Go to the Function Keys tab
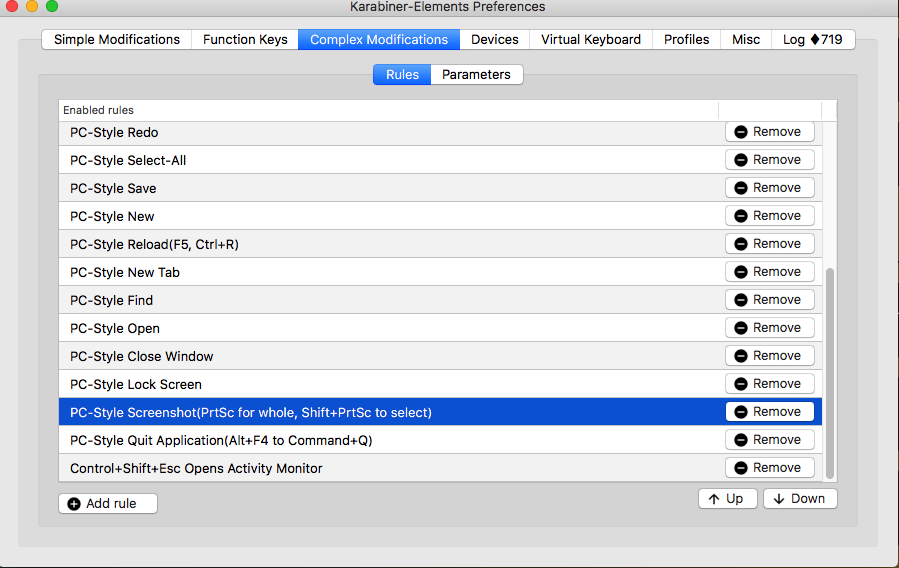The image size is (899, 568). pos(245,40)
